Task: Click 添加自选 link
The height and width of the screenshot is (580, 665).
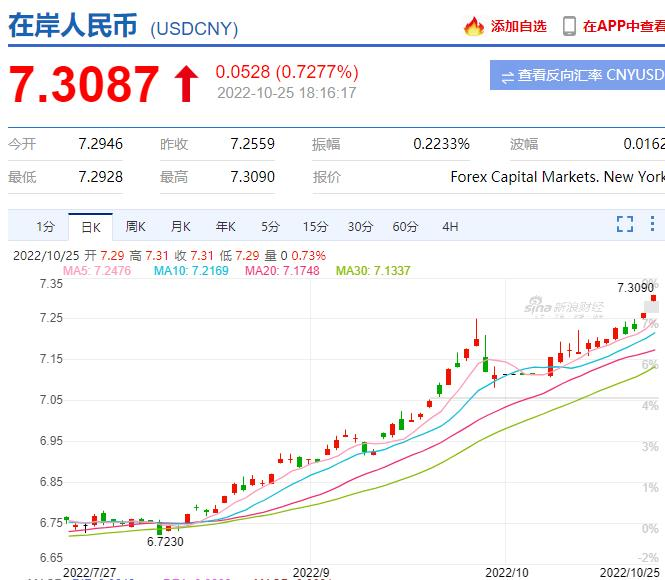Action: 519,26
